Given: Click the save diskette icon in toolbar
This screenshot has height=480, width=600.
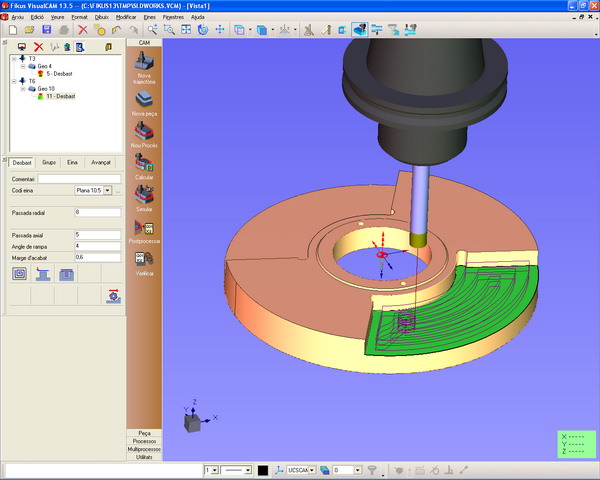Looking at the screenshot, I should click(48, 30).
